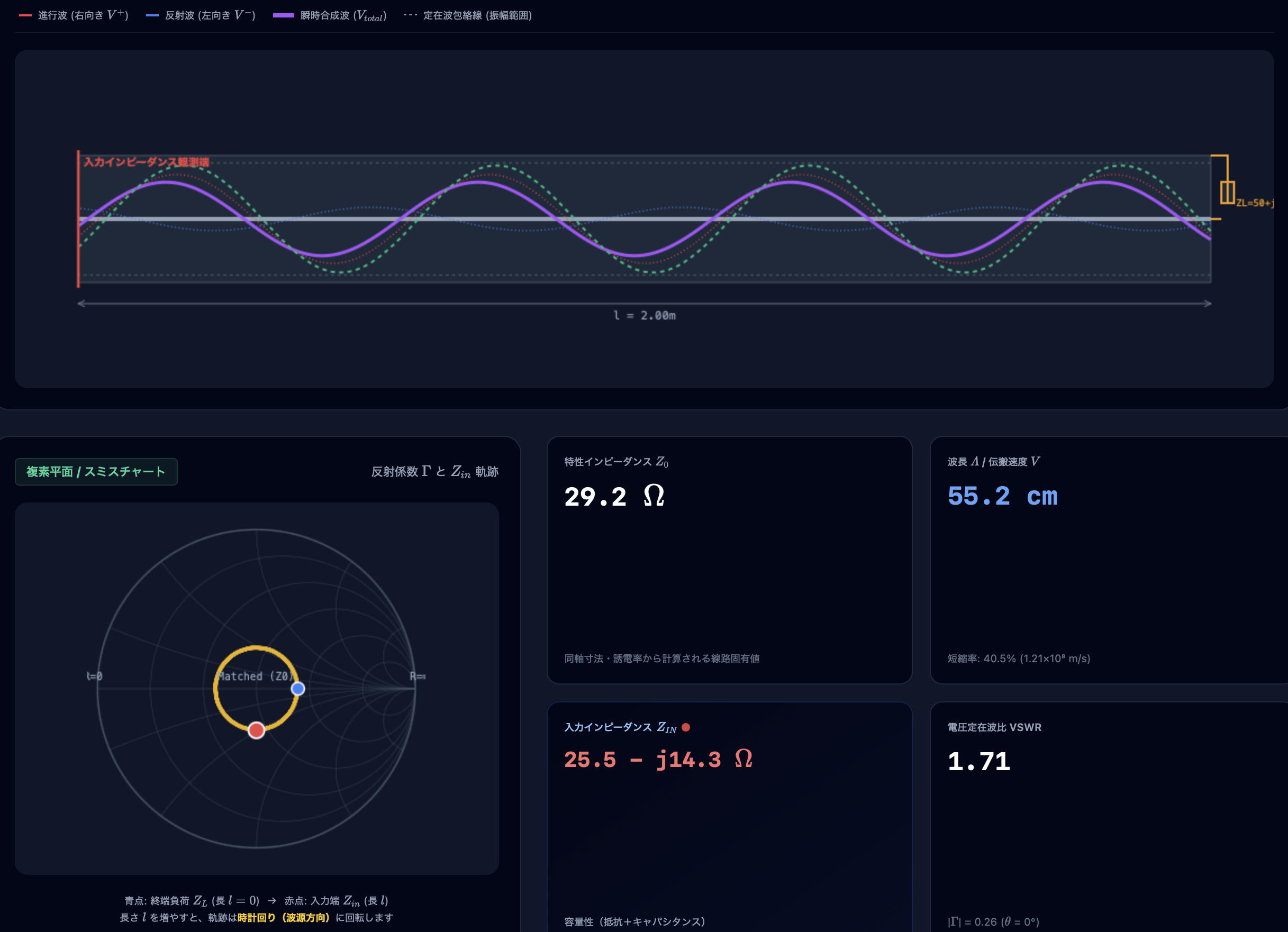Click the red dot beside 入力インピーダンス ZIN
The height and width of the screenshot is (932, 1288).
pos(685,727)
